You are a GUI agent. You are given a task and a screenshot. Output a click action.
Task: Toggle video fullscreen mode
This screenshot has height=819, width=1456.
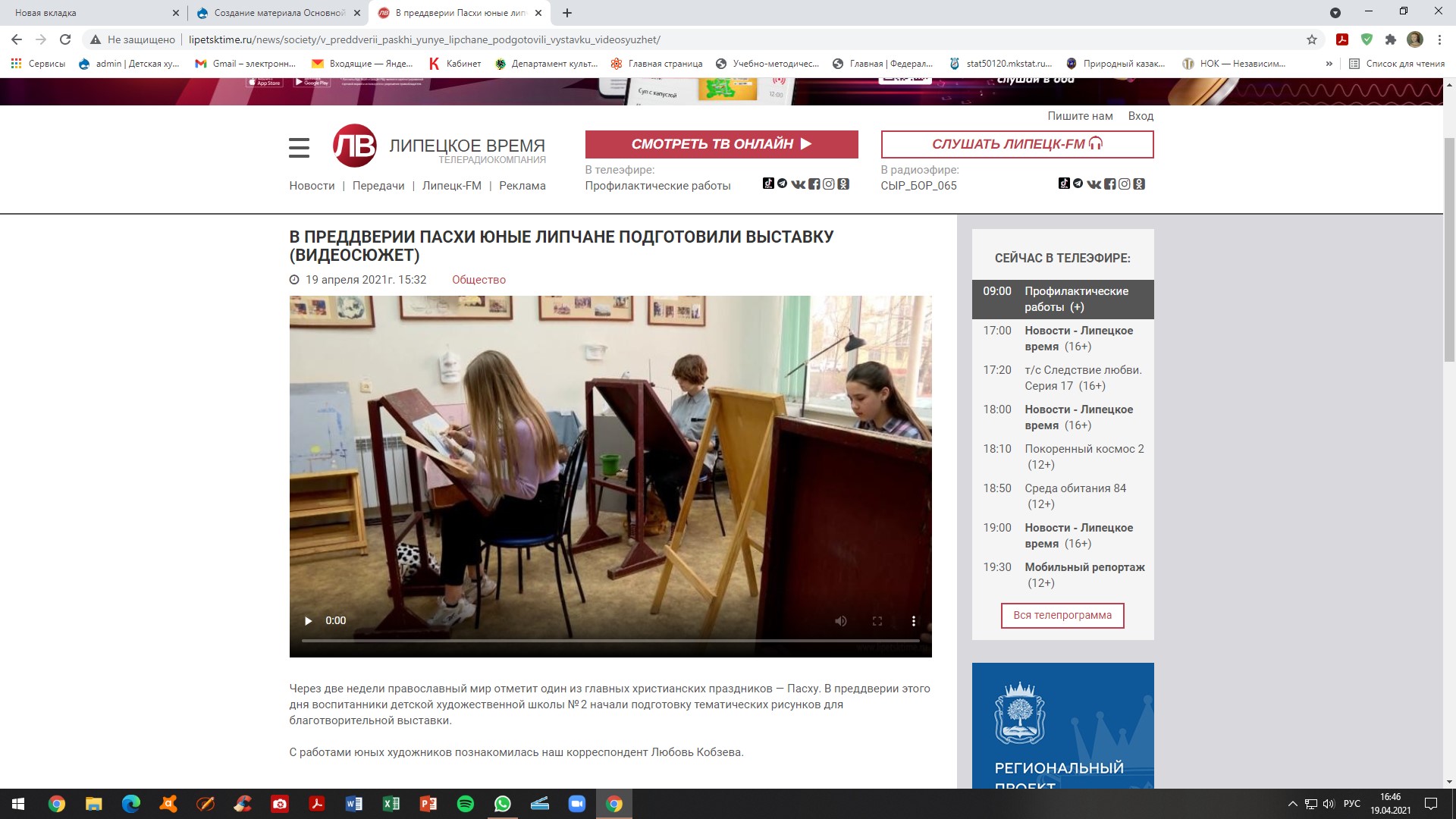pyautogui.click(x=877, y=621)
